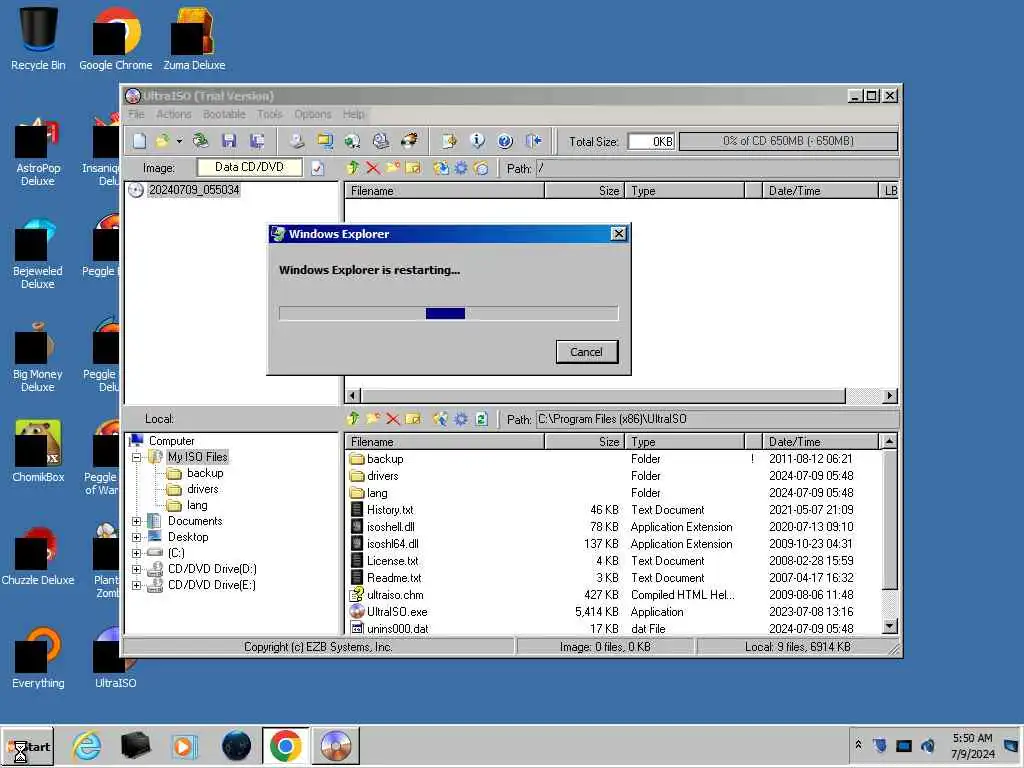Open the Tools menu

point(270,114)
